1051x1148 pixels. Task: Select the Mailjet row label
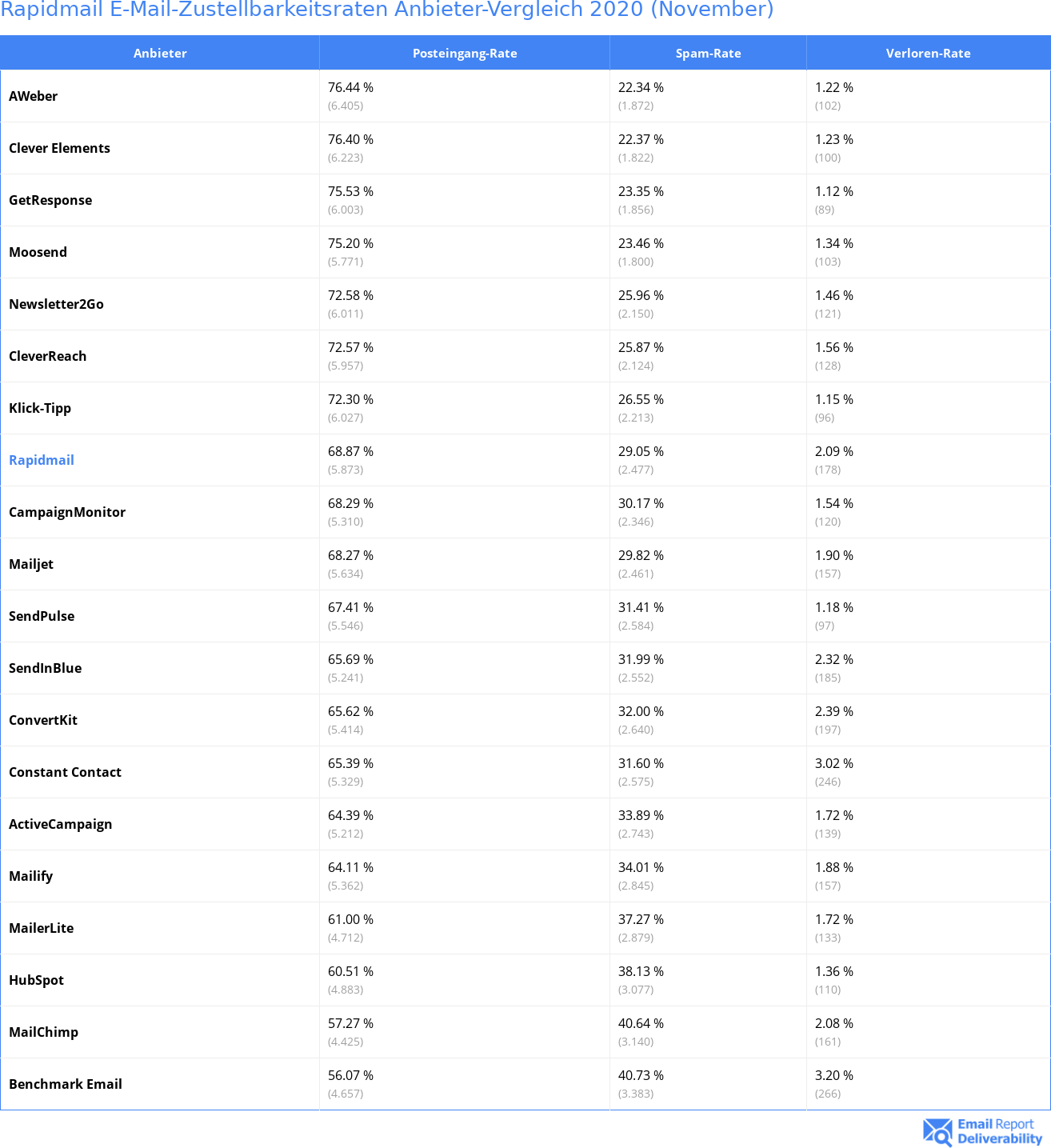pyautogui.click(x=31, y=564)
